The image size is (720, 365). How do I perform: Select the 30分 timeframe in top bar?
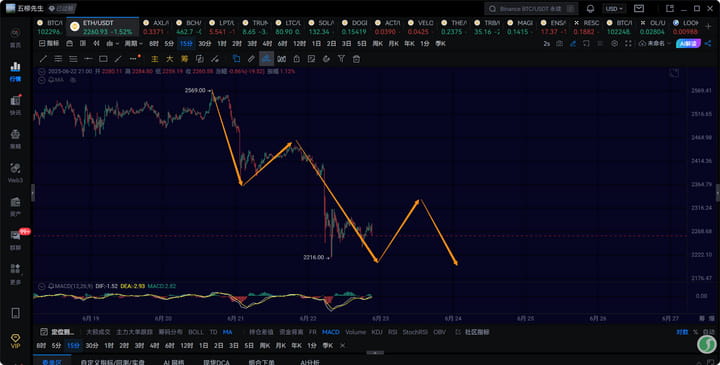point(205,44)
